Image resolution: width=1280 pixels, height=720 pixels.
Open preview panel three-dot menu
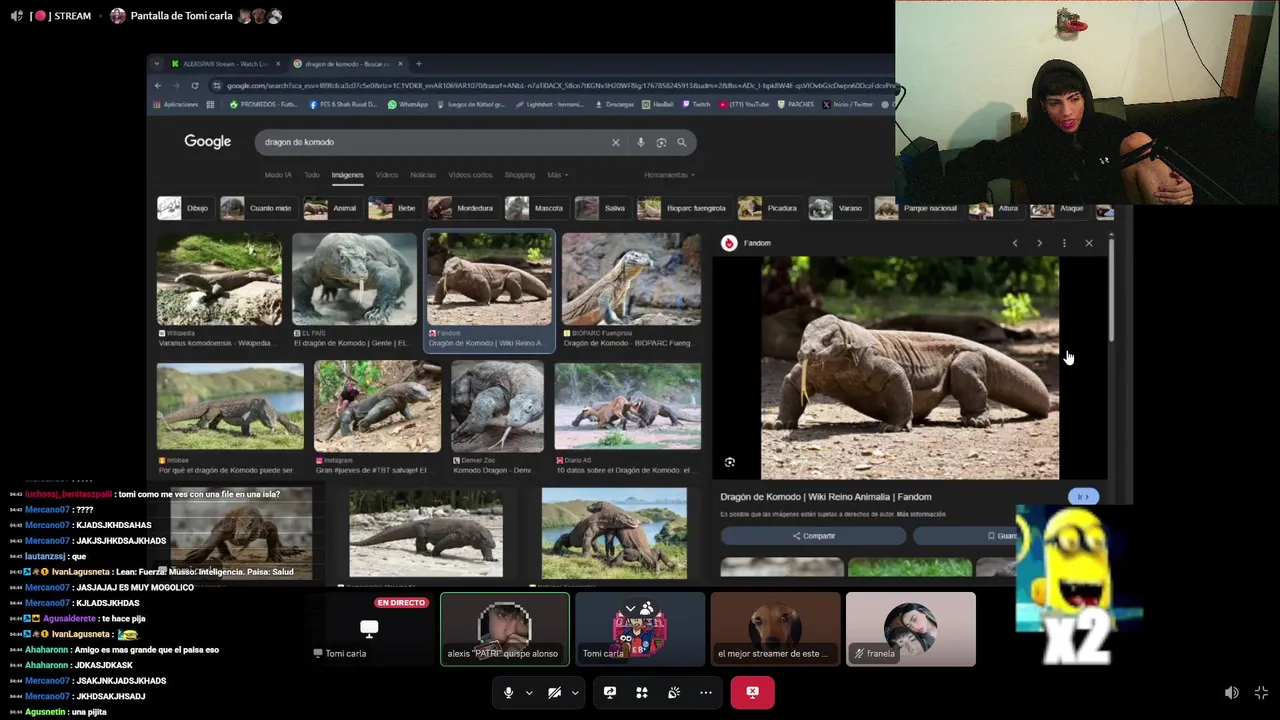click(x=1064, y=243)
